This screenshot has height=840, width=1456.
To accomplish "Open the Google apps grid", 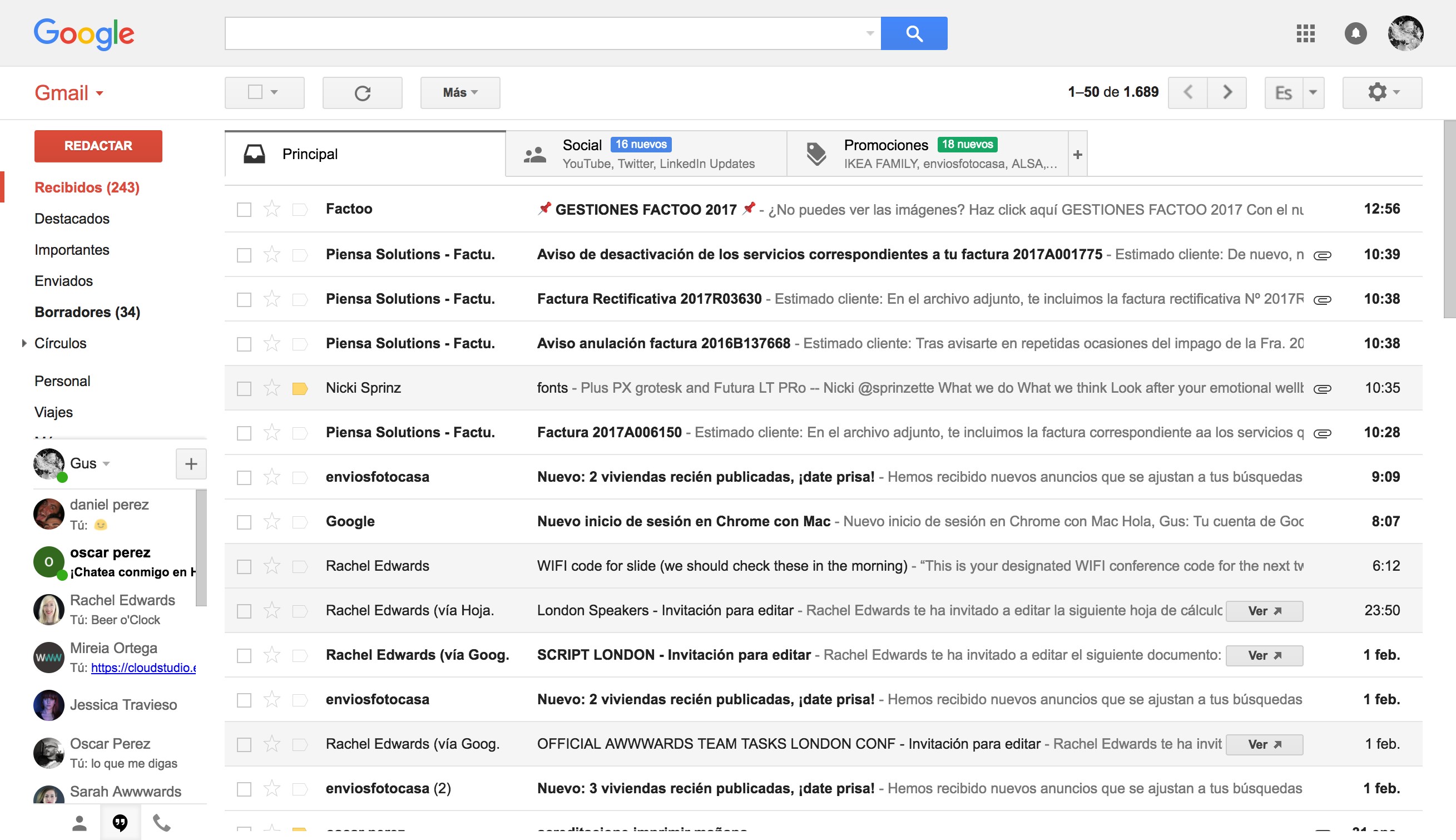I will coord(1305,33).
